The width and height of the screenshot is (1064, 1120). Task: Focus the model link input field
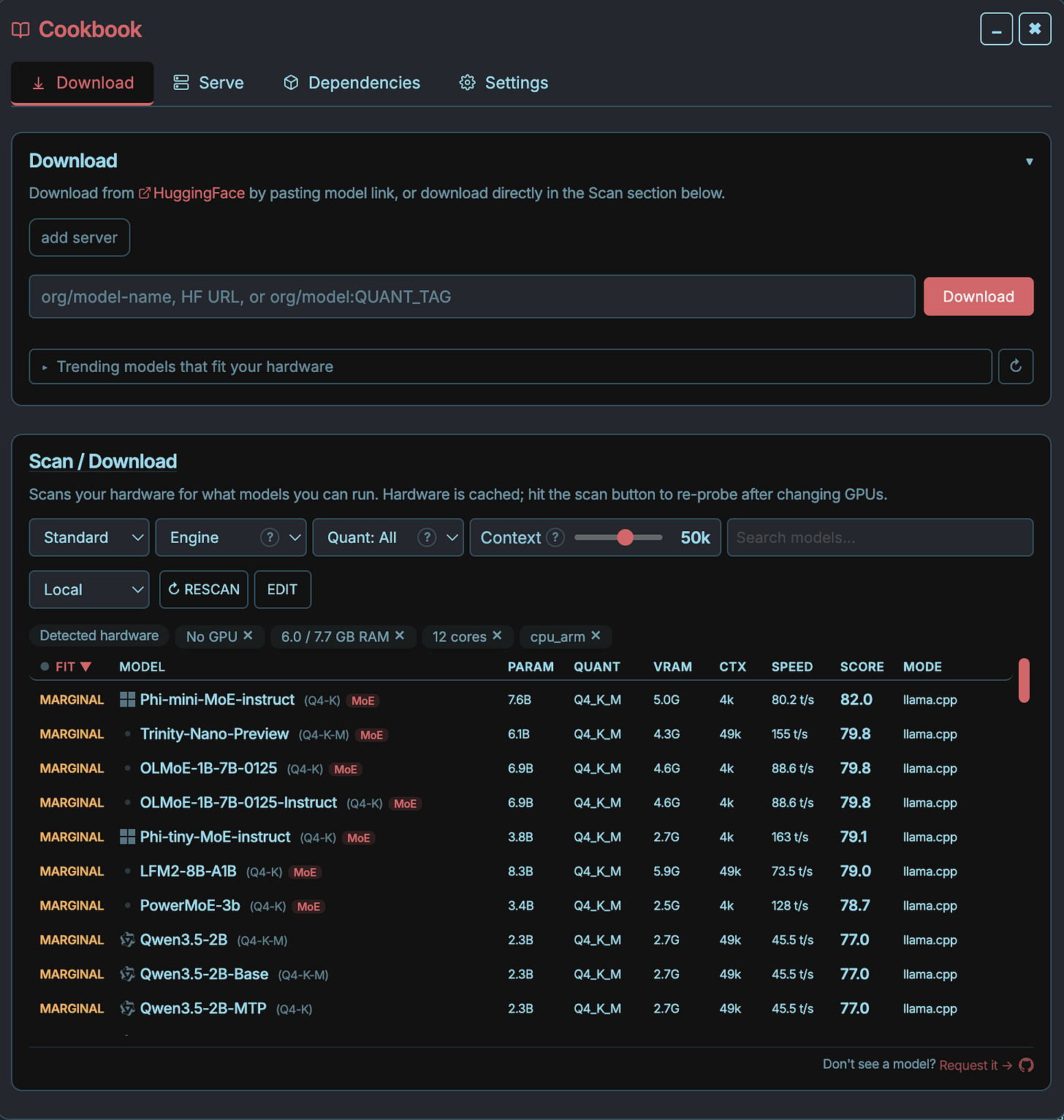(x=472, y=297)
